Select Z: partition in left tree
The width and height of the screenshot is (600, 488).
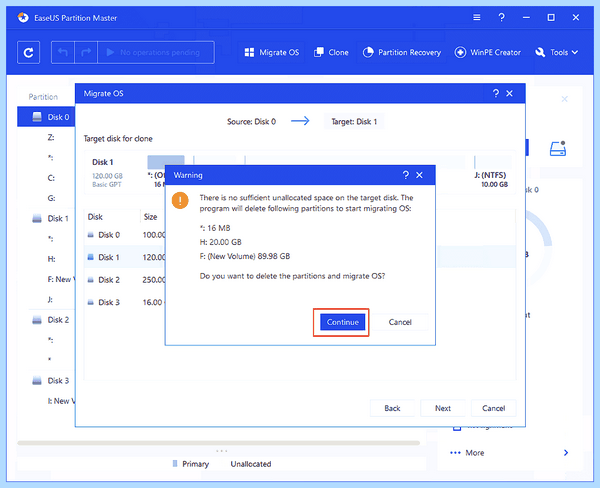[51, 137]
